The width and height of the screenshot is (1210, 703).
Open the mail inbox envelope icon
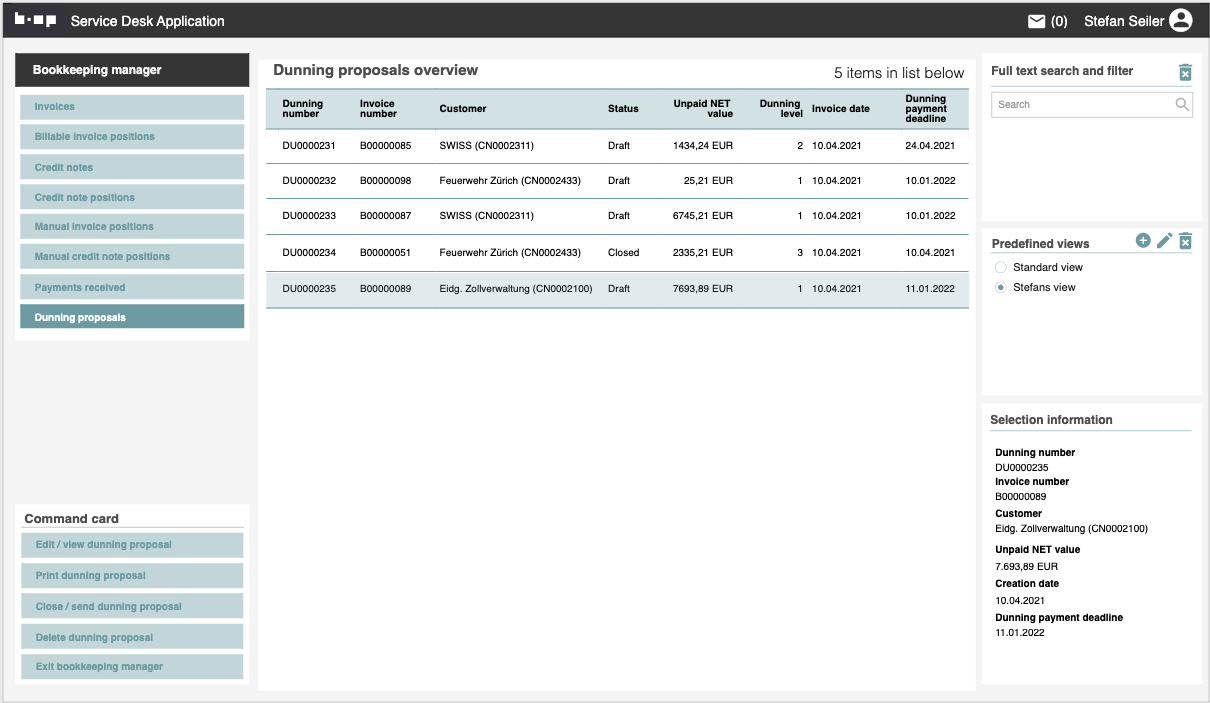pos(1037,21)
